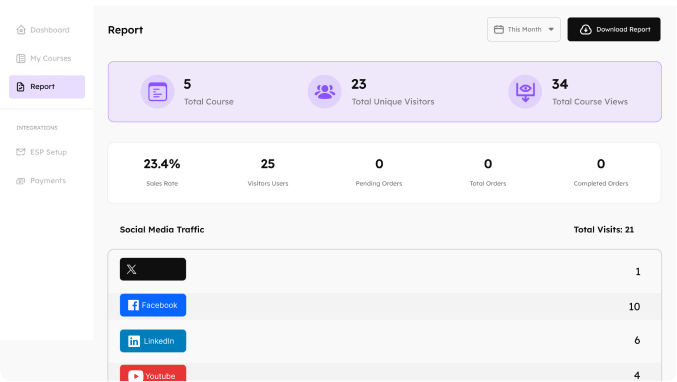The image size is (677, 382).
Task: Click the Total Course Views label
Action: click(590, 102)
